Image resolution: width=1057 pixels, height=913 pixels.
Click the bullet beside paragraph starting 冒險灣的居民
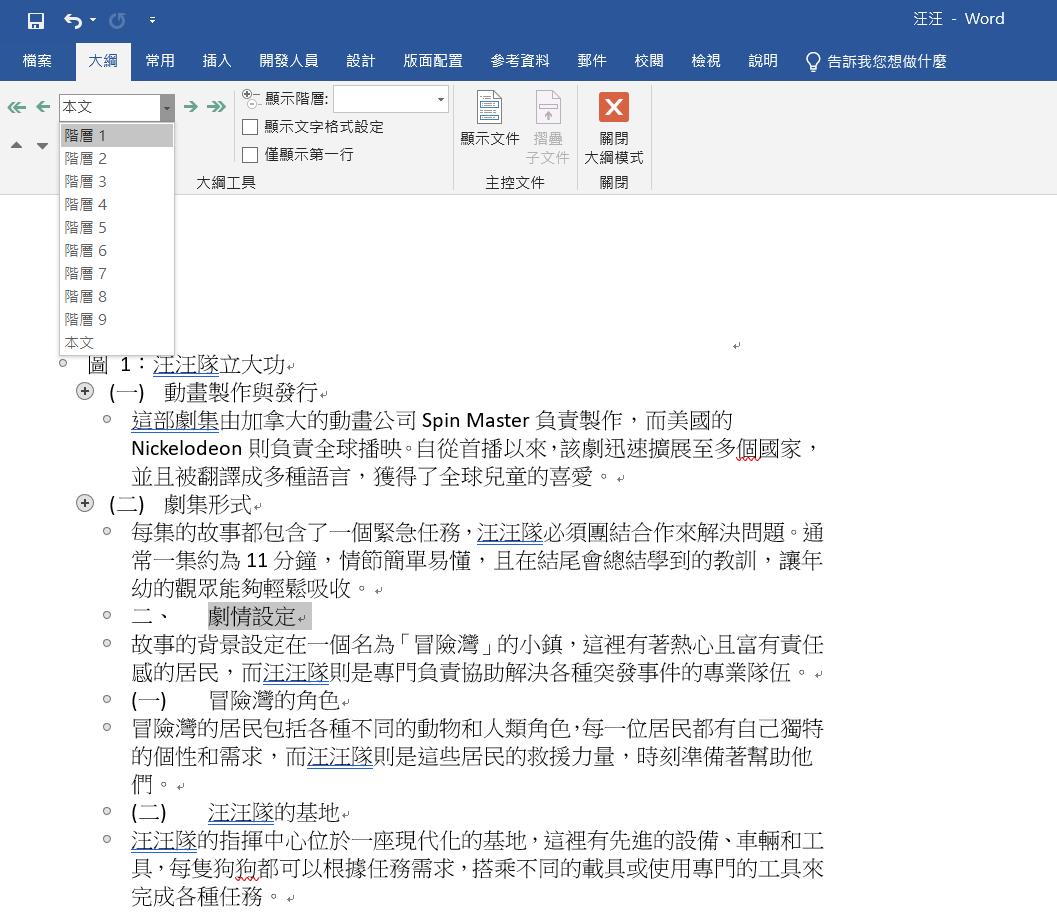107,727
